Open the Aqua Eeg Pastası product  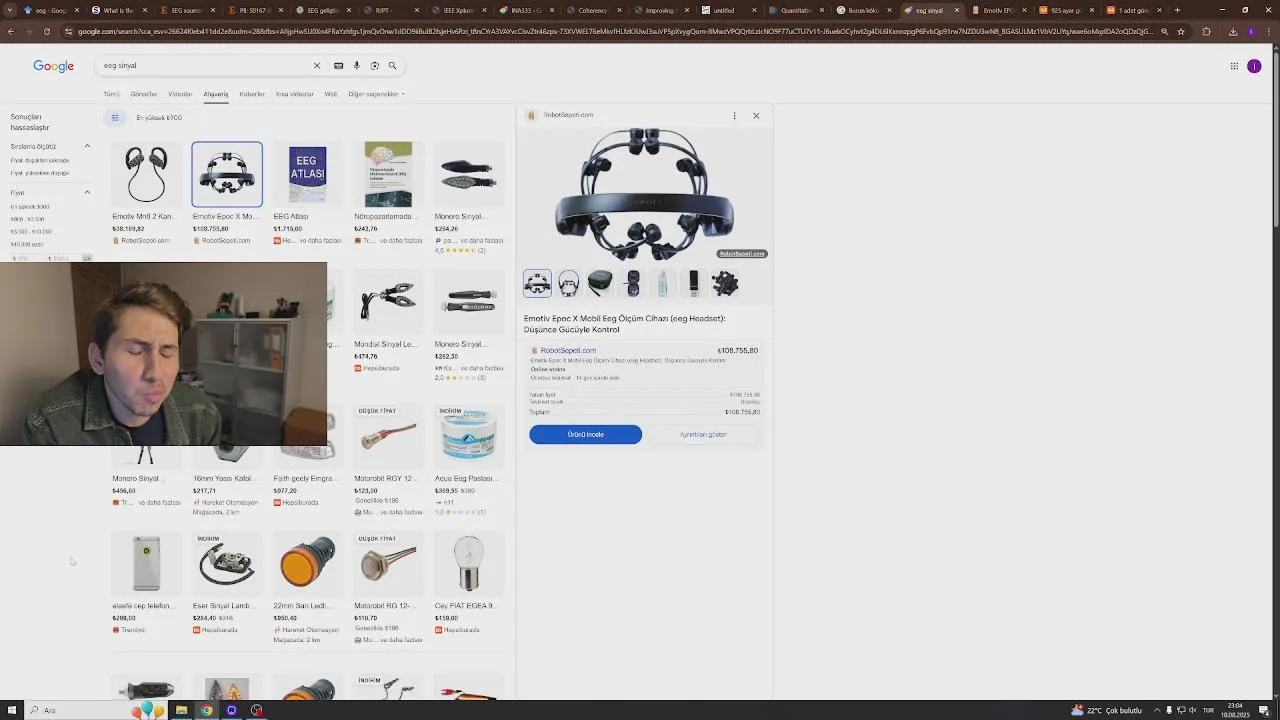pyautogui.click(x=468, y=460)
